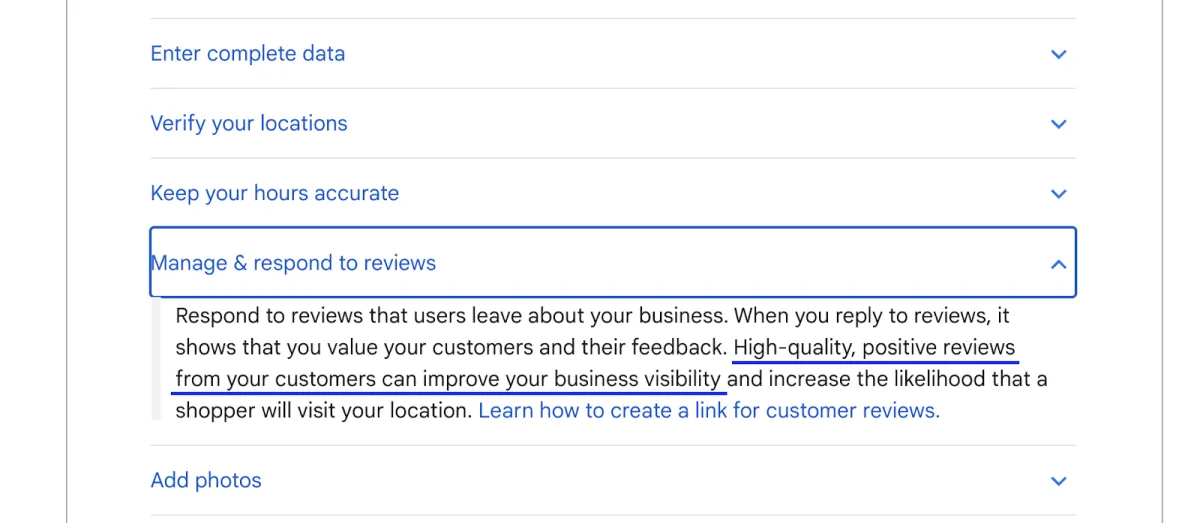Click the phrase shopper will visit your location

pyautogui.click(x=322, y=411)
